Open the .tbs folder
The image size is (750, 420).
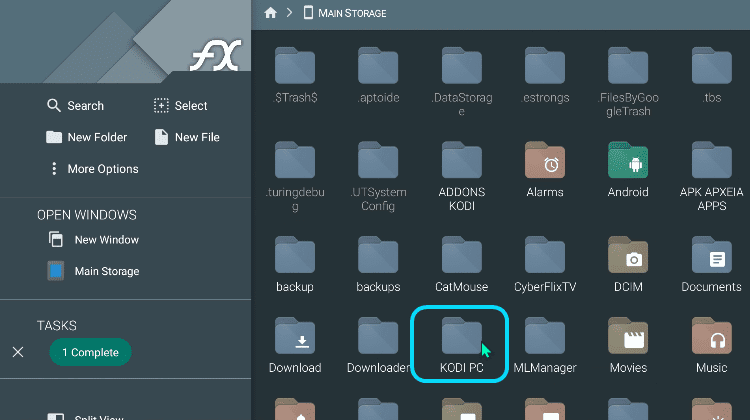pyautogui.click(x=712, y=76)
